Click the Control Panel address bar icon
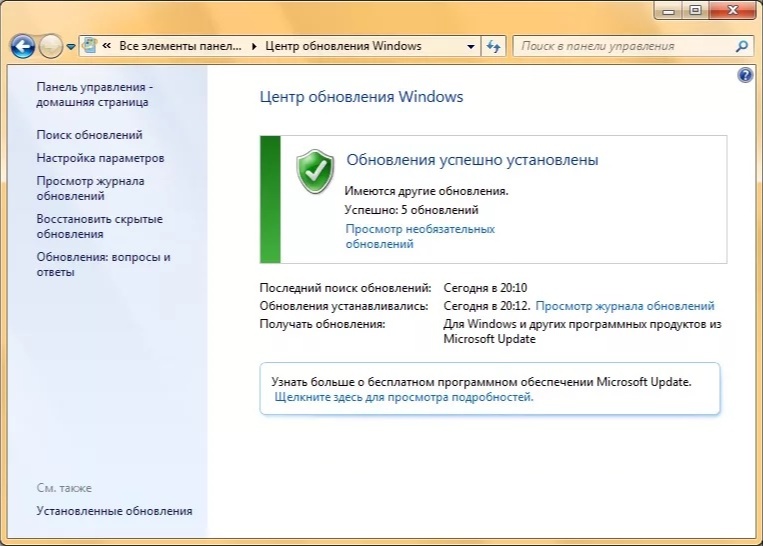763x546 pixels. pos(90,46)
